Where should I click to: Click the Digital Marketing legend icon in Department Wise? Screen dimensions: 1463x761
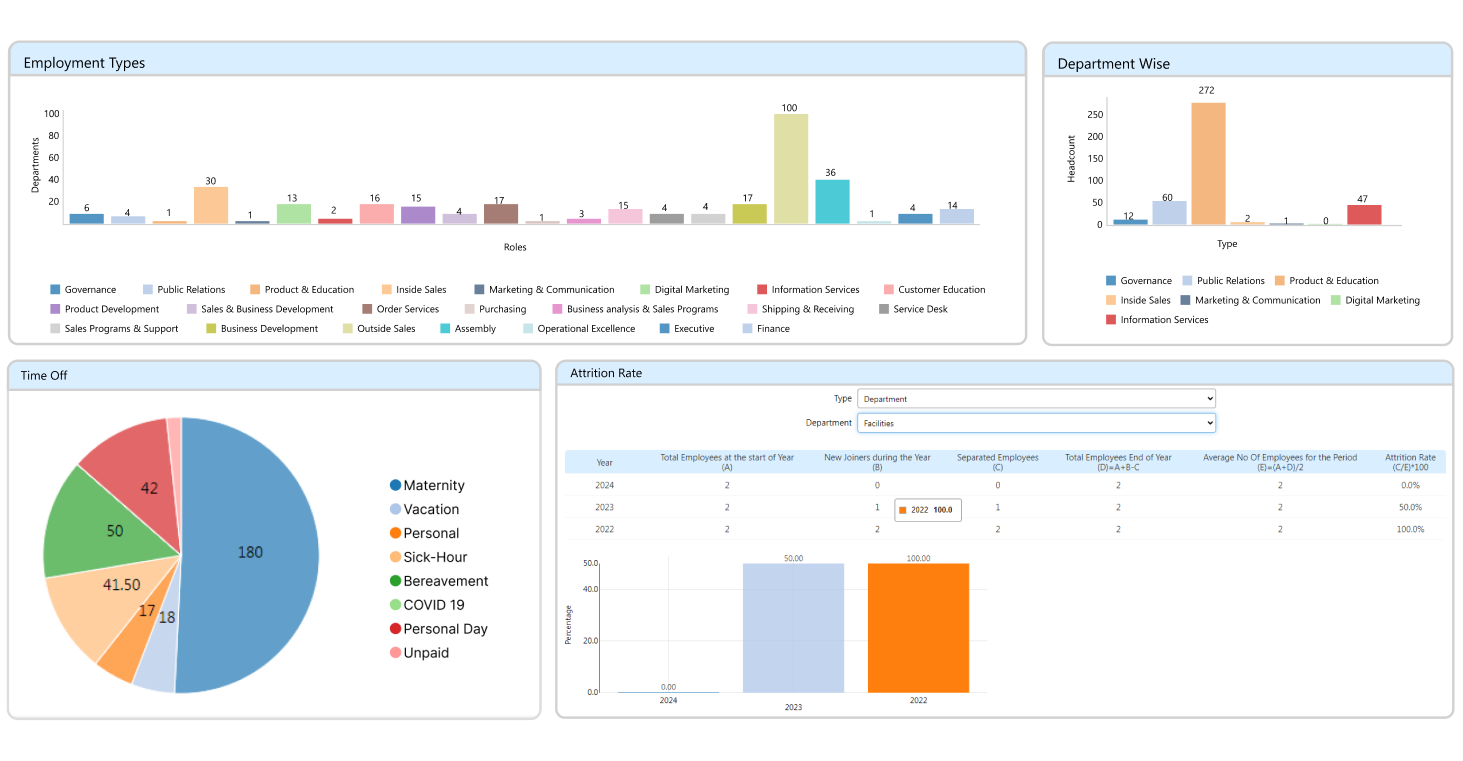coord(1336,300)
